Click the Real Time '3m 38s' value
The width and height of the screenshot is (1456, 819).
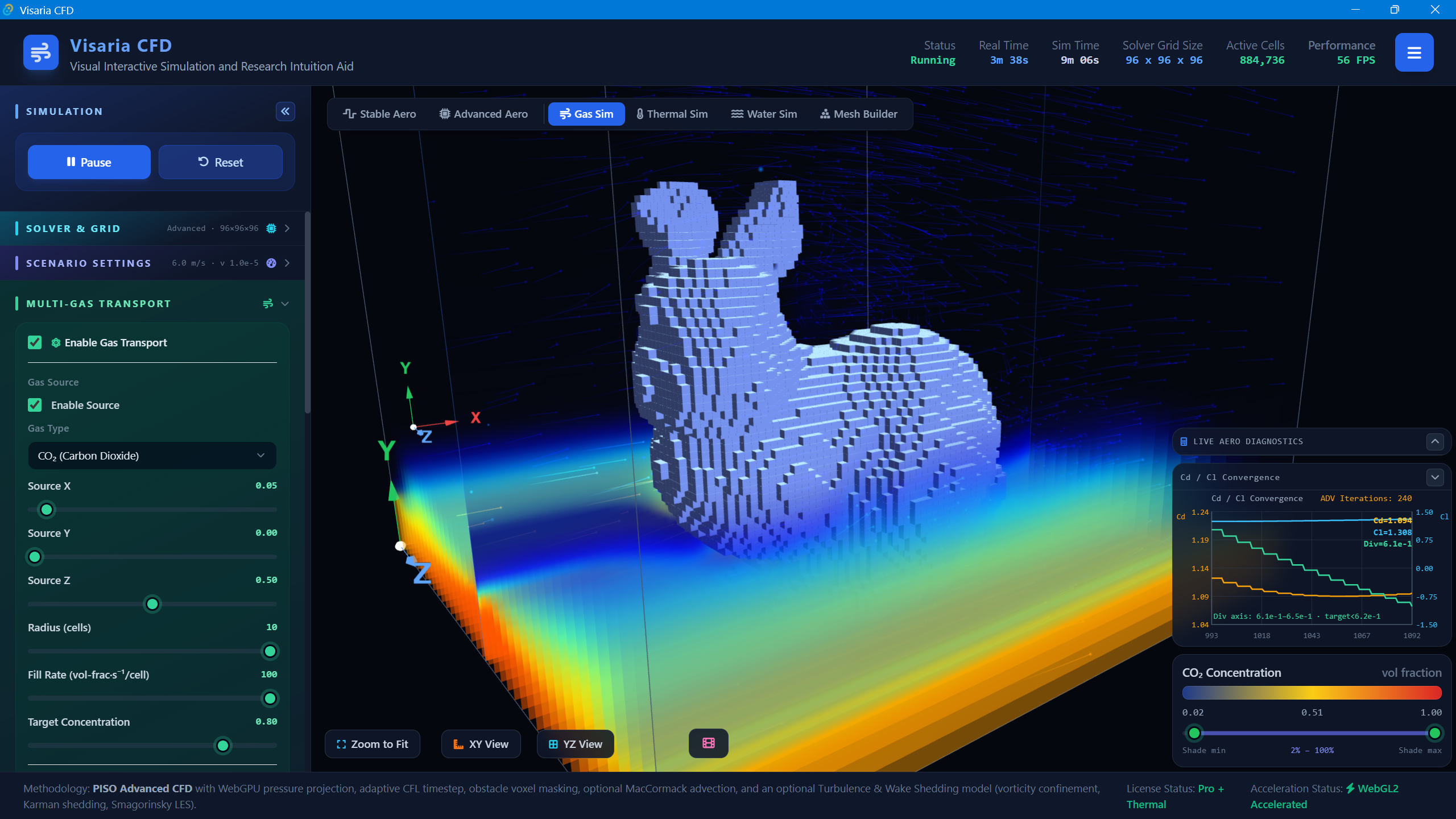tap(1009, 60)
